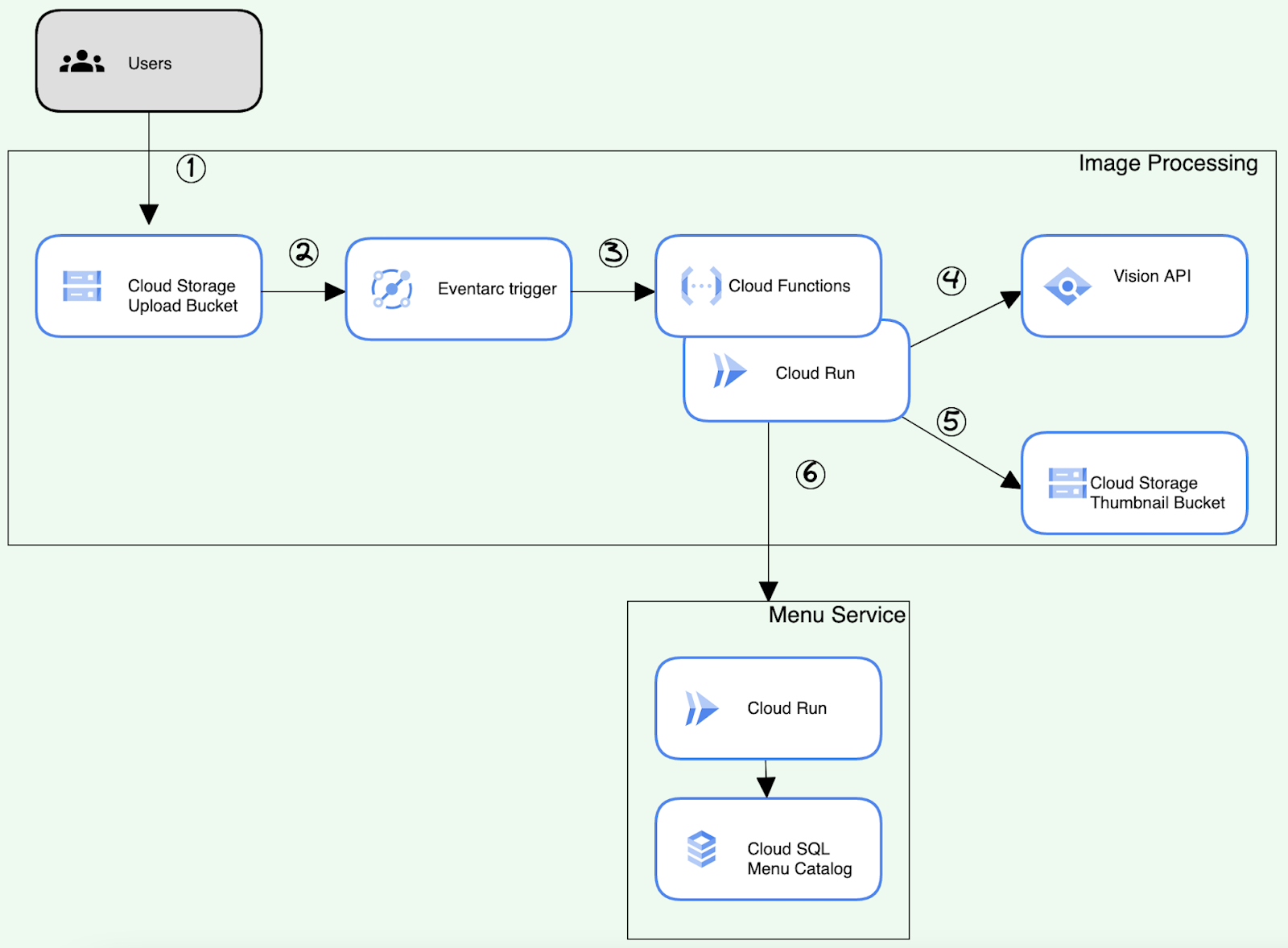The height and width of the screenshot is (948, 1288).
Task: Click the Users group icon
Action: tap(80, 61)
